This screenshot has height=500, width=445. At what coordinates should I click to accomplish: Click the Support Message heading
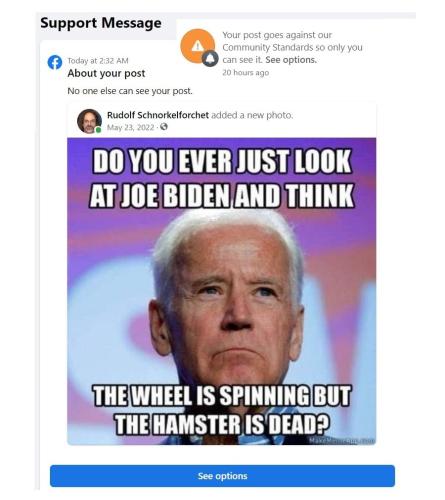(101, 23)
